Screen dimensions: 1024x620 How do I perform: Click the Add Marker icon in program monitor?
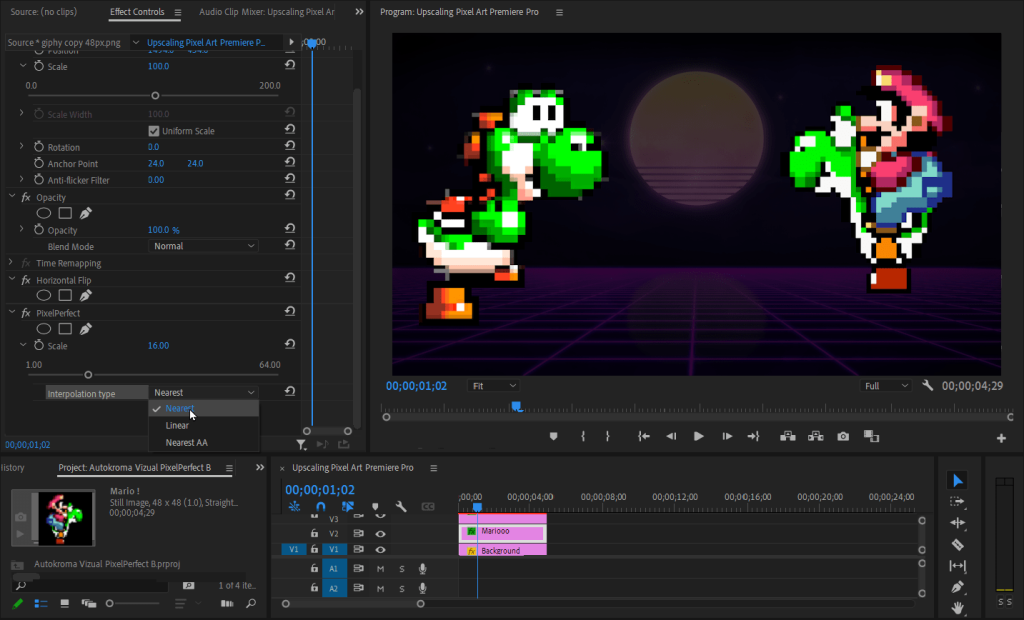[554, 437]
